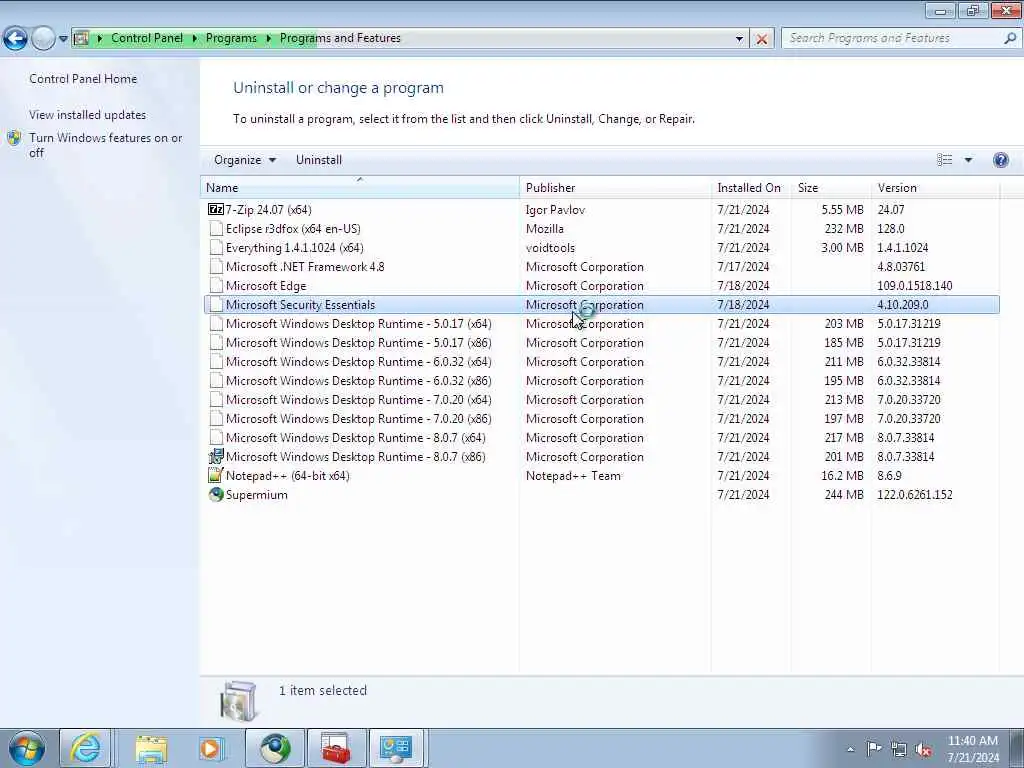The height and width of the screenshot is (768, 1024).
Task: Open the Action Center flag icon
Action: click(874, 748)
